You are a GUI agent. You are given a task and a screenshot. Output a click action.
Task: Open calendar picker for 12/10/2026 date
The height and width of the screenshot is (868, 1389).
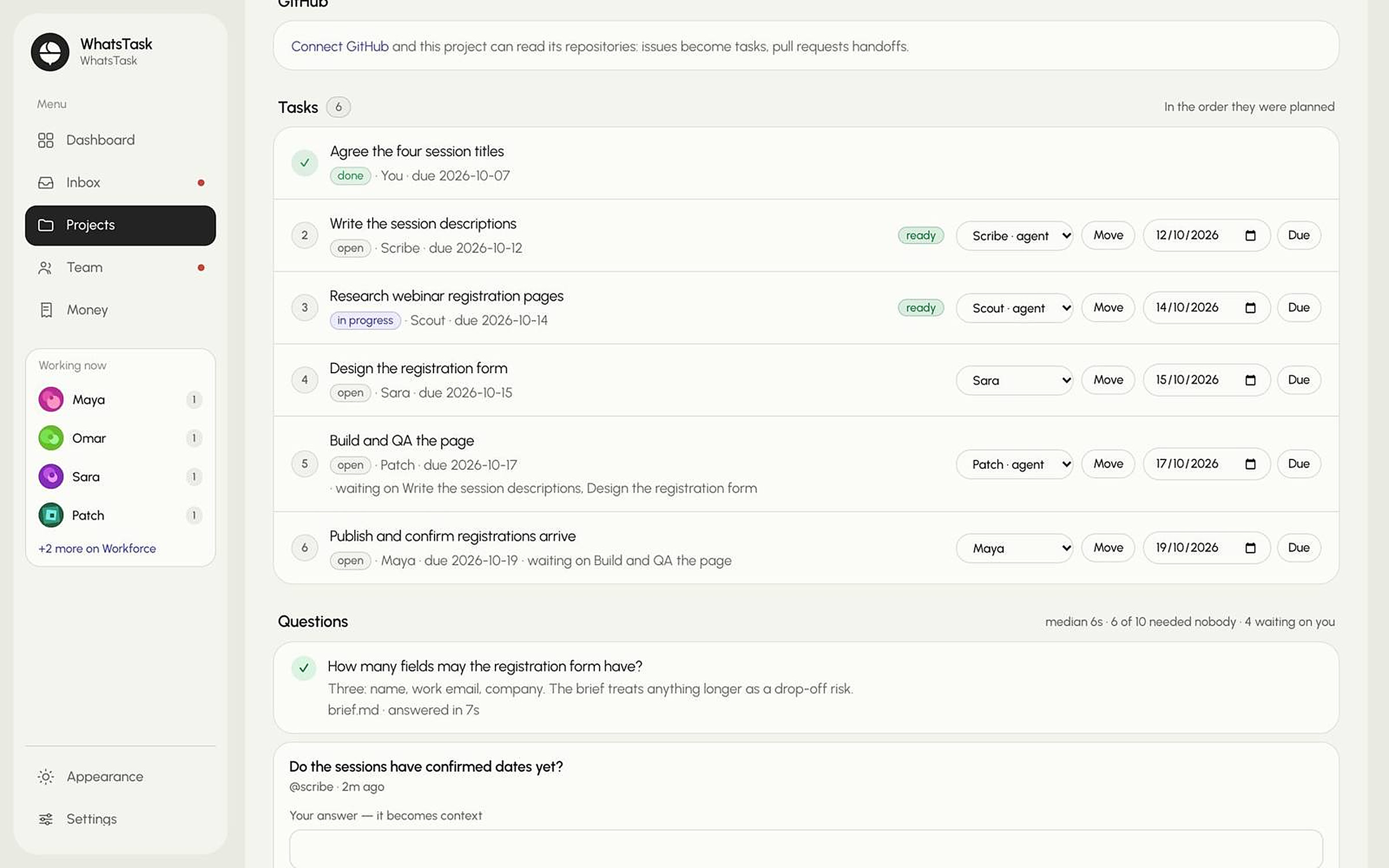pos(1250,236)
